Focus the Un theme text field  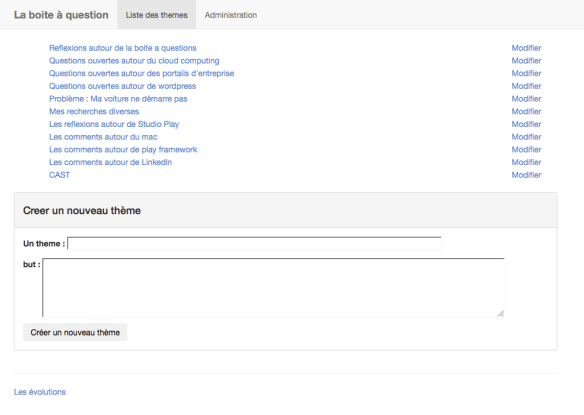tap(254, 243)
